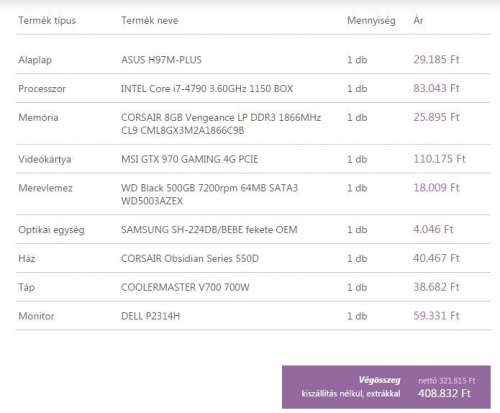500x413 pixels.
Task: Click the '1 db' quantity in Videókártya row
Action: pyautogui.click(x=357, y=159)
